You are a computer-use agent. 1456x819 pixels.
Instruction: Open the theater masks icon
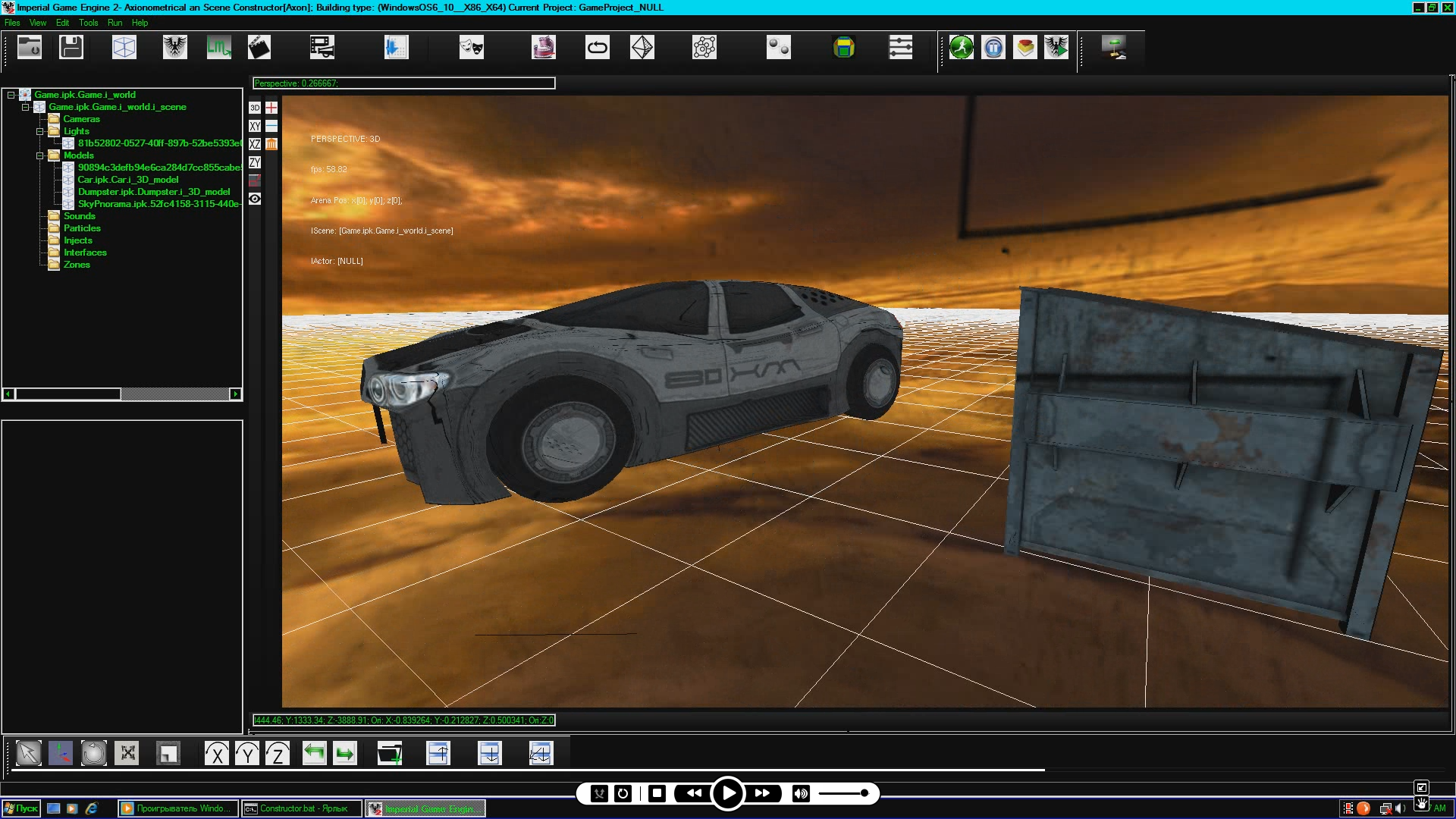471,47
